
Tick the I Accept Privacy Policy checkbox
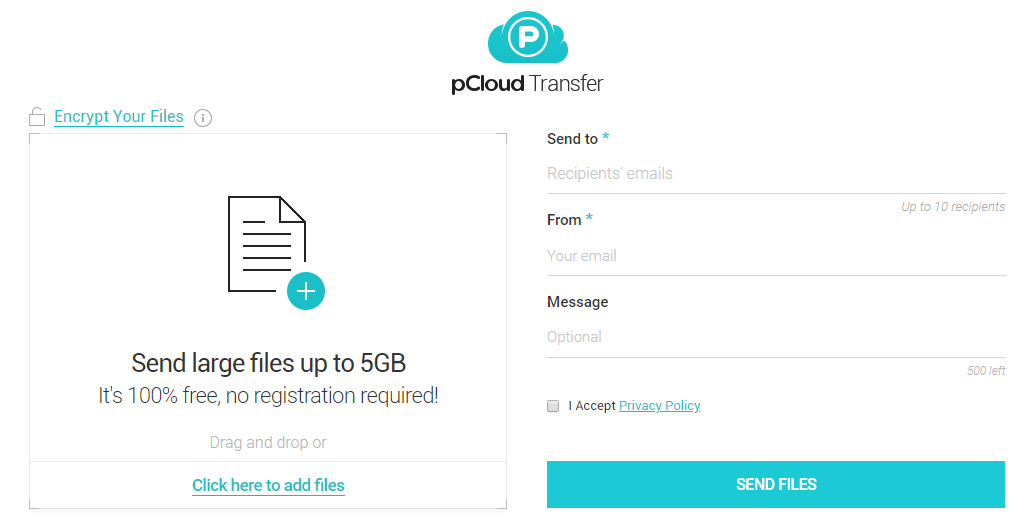pos(553,406)
